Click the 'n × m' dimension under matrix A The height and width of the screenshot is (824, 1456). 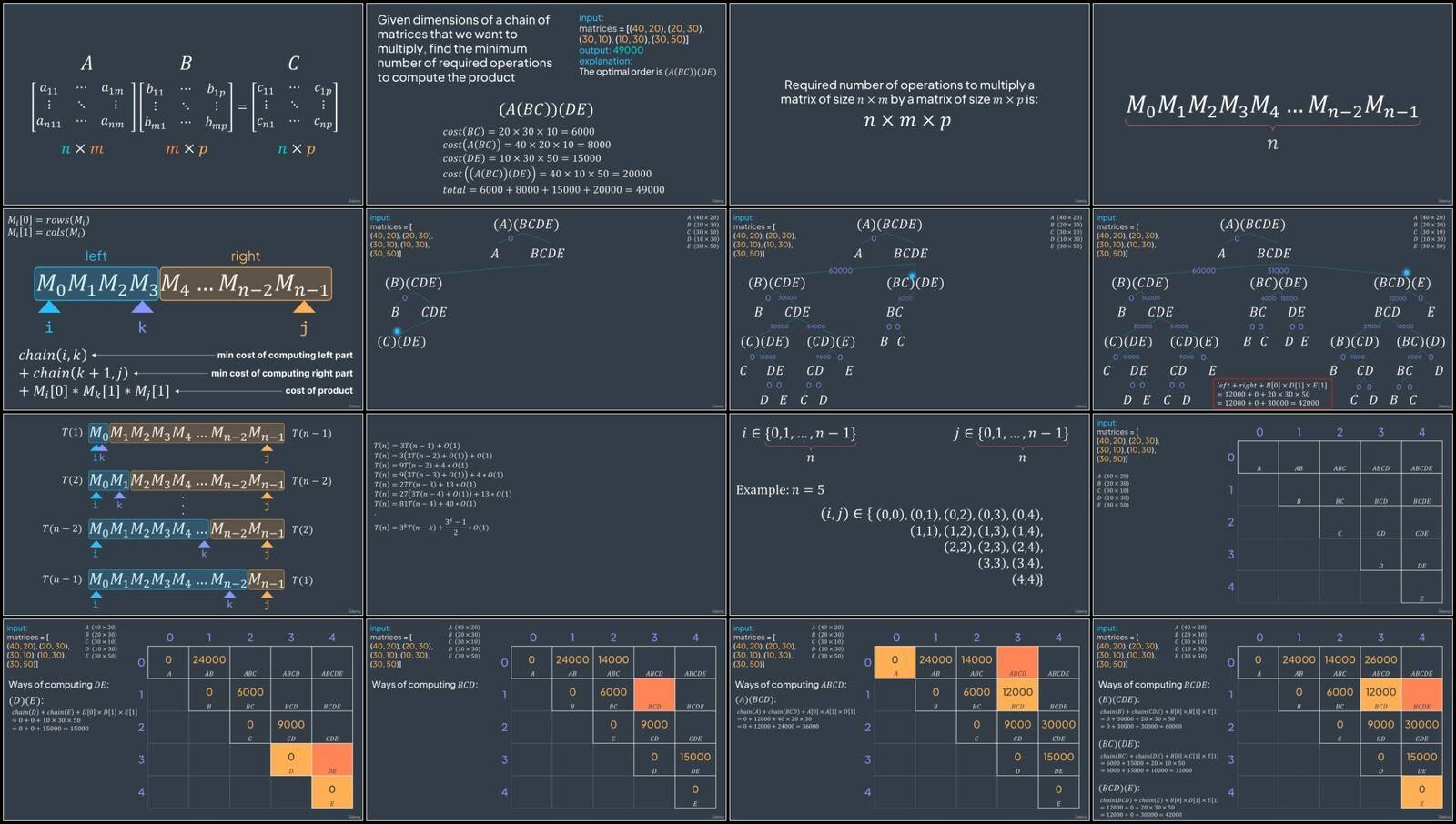tap(82, 149)
